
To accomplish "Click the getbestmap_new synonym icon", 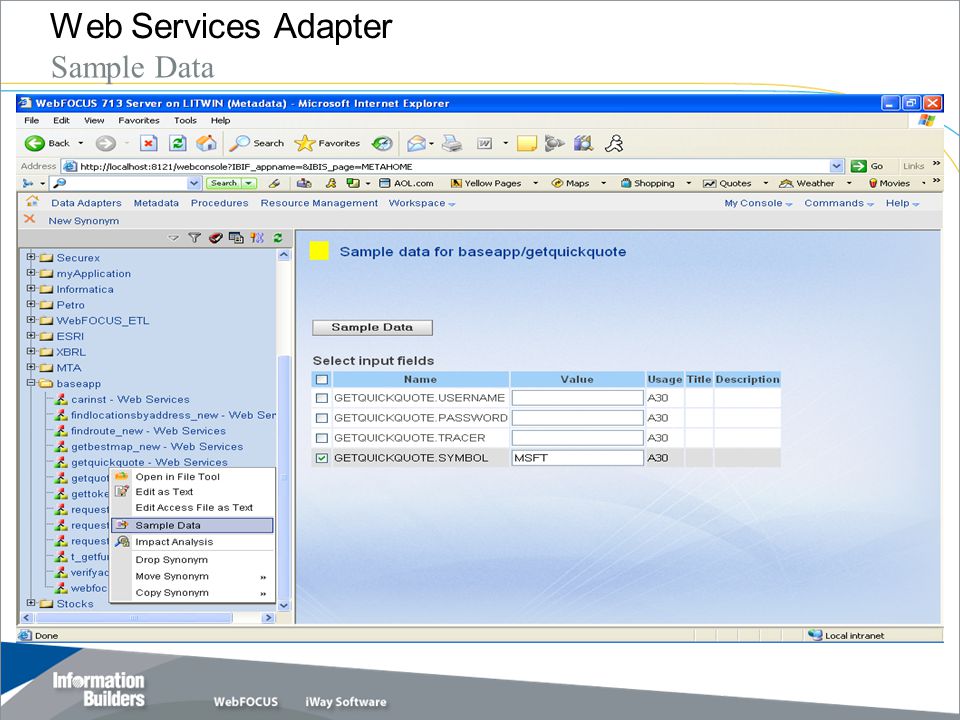I will click(x=61, y=446).
